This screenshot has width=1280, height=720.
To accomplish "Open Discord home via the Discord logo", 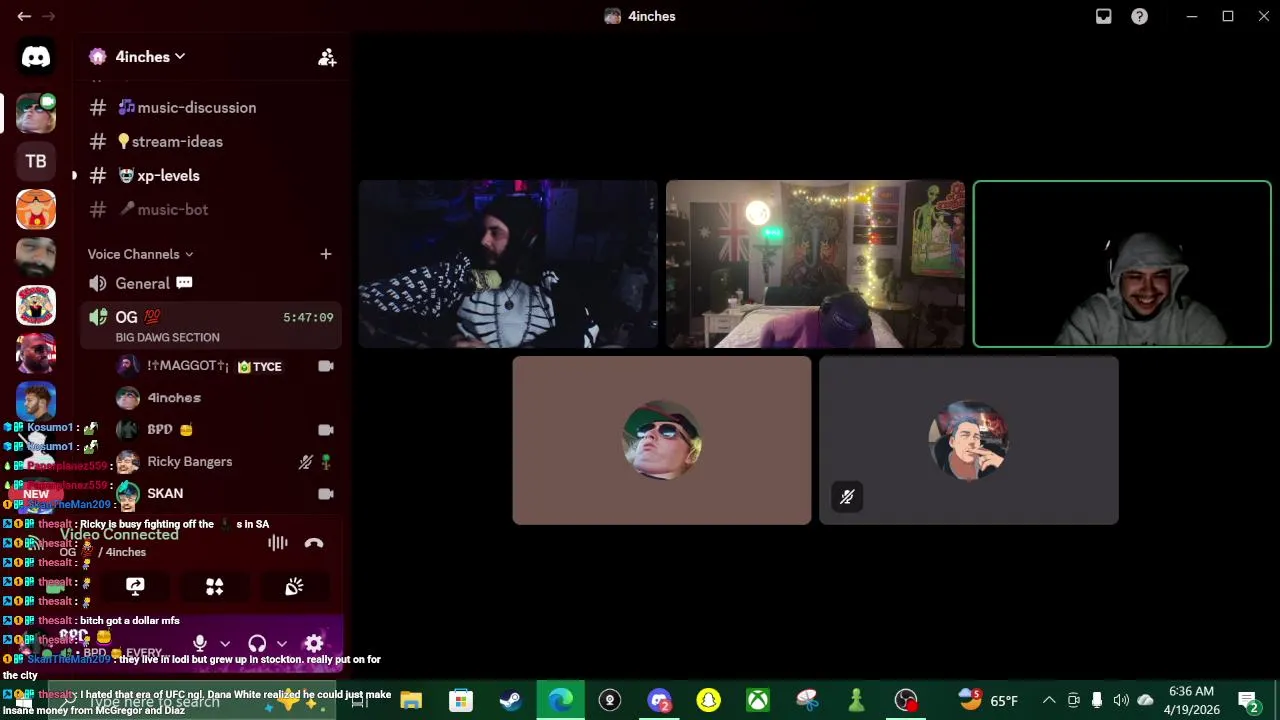I will click(36, 57).
